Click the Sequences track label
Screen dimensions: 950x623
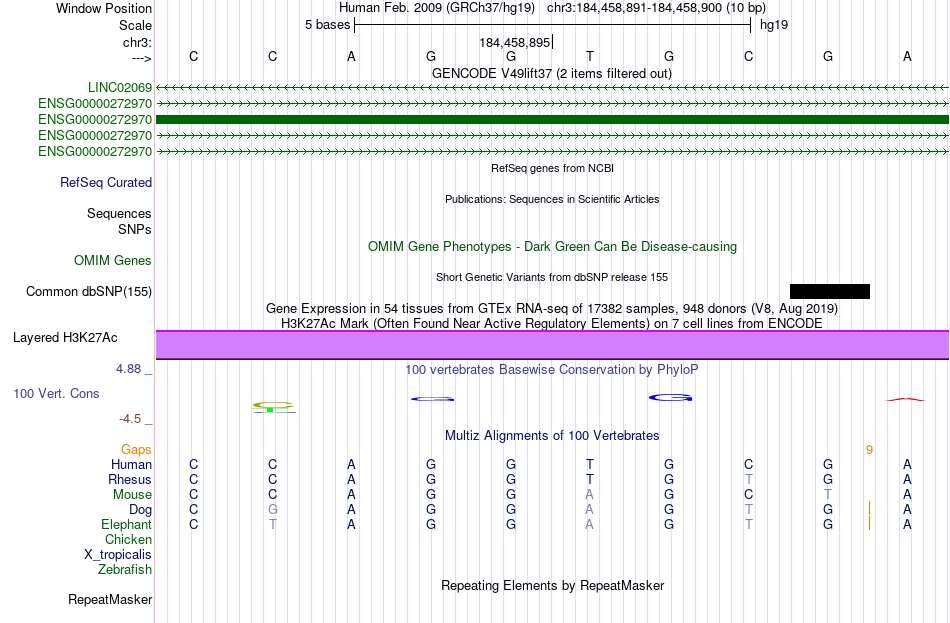119,213
